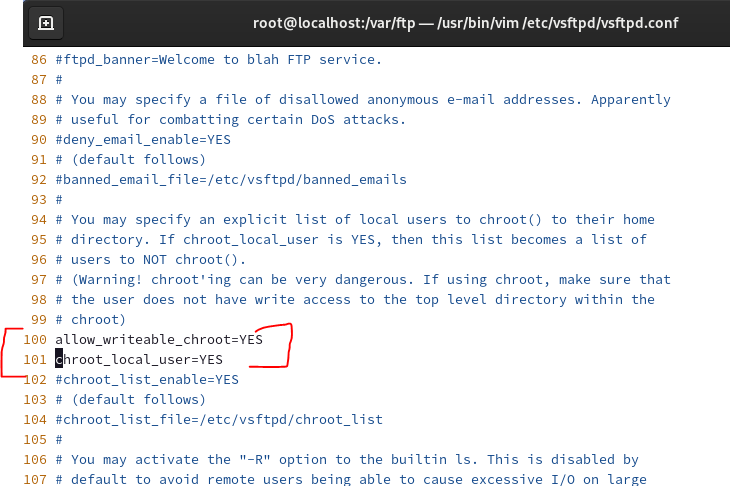Click line 95 comment mentioning chroot_local_user is YES
Screen dimensions: 730x486
coord(351,240)
